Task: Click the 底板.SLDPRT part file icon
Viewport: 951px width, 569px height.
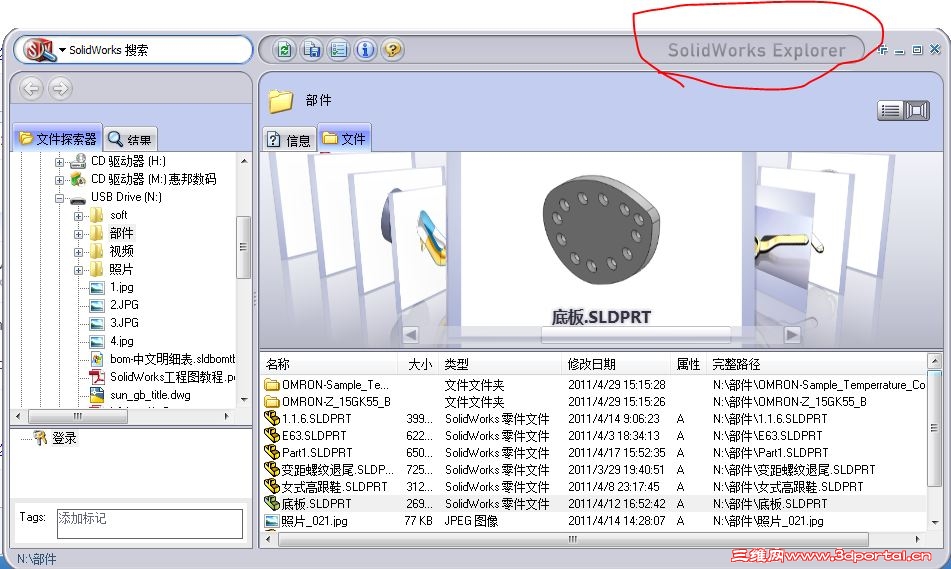Action: click(x=272, y=503)
